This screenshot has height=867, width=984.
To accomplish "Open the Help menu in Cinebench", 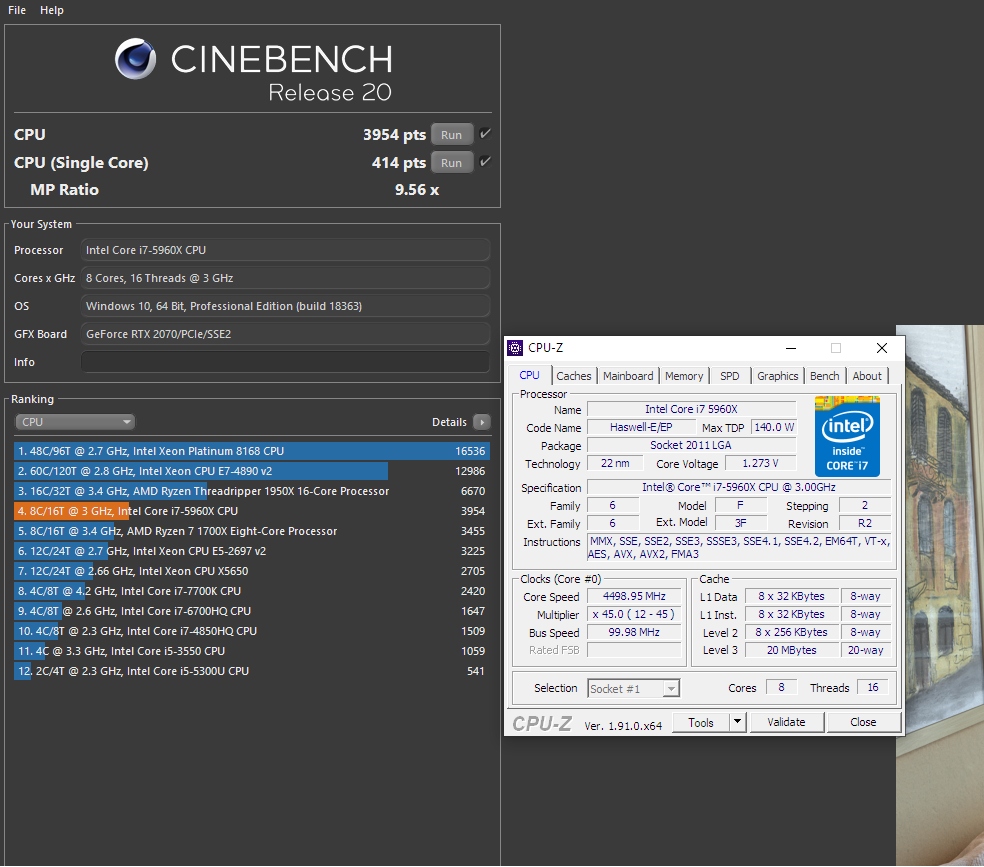I will pyautogui.click(x=51, y=10).
